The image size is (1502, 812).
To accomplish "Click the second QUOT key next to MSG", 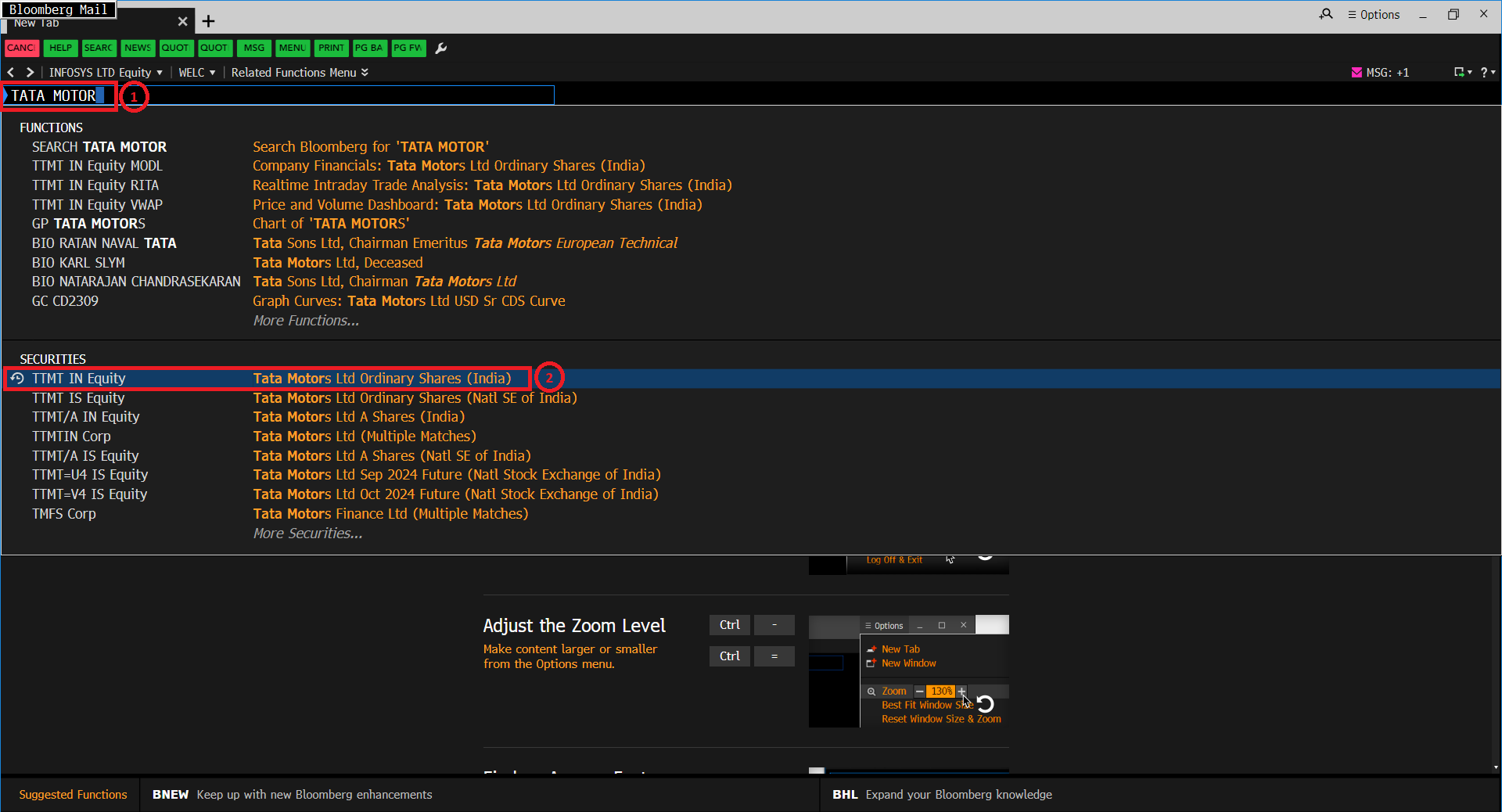I will pos(214,49).
